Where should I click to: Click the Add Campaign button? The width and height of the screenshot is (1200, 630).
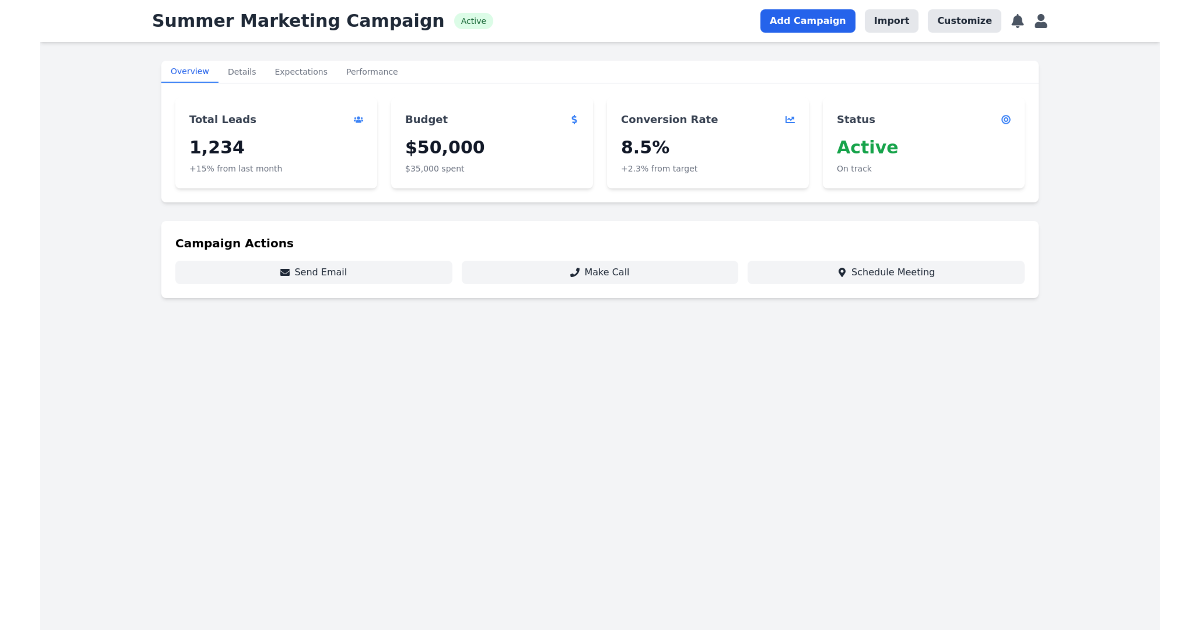click(807, 20)
